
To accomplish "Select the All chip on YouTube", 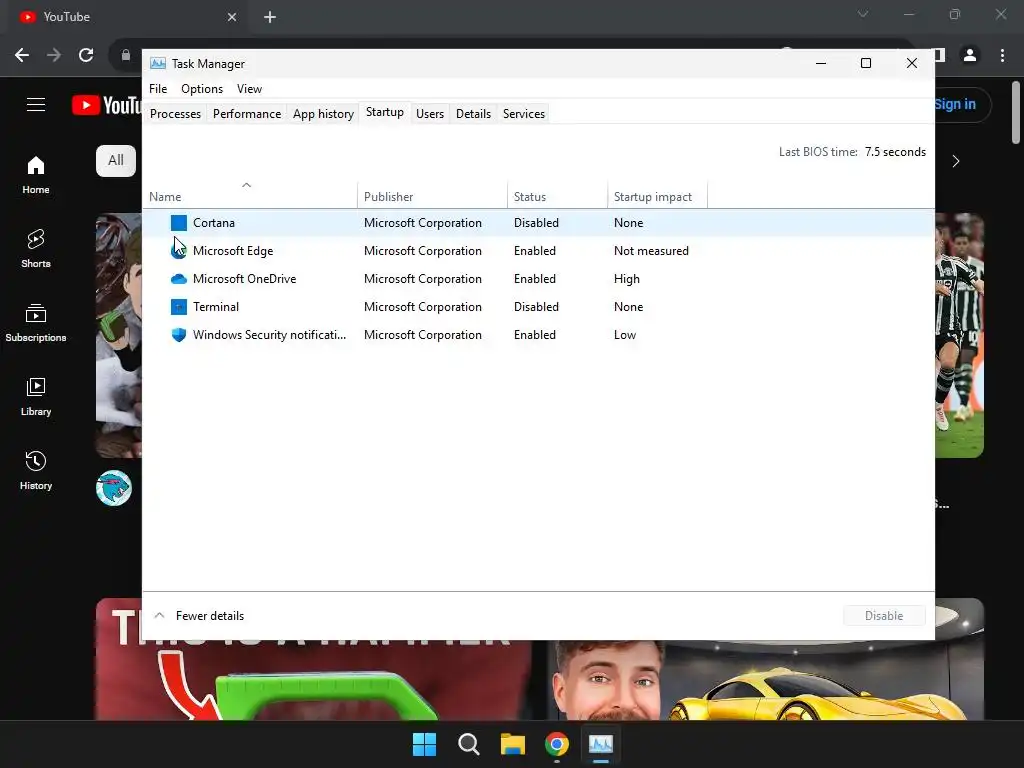I will point(116,161).
